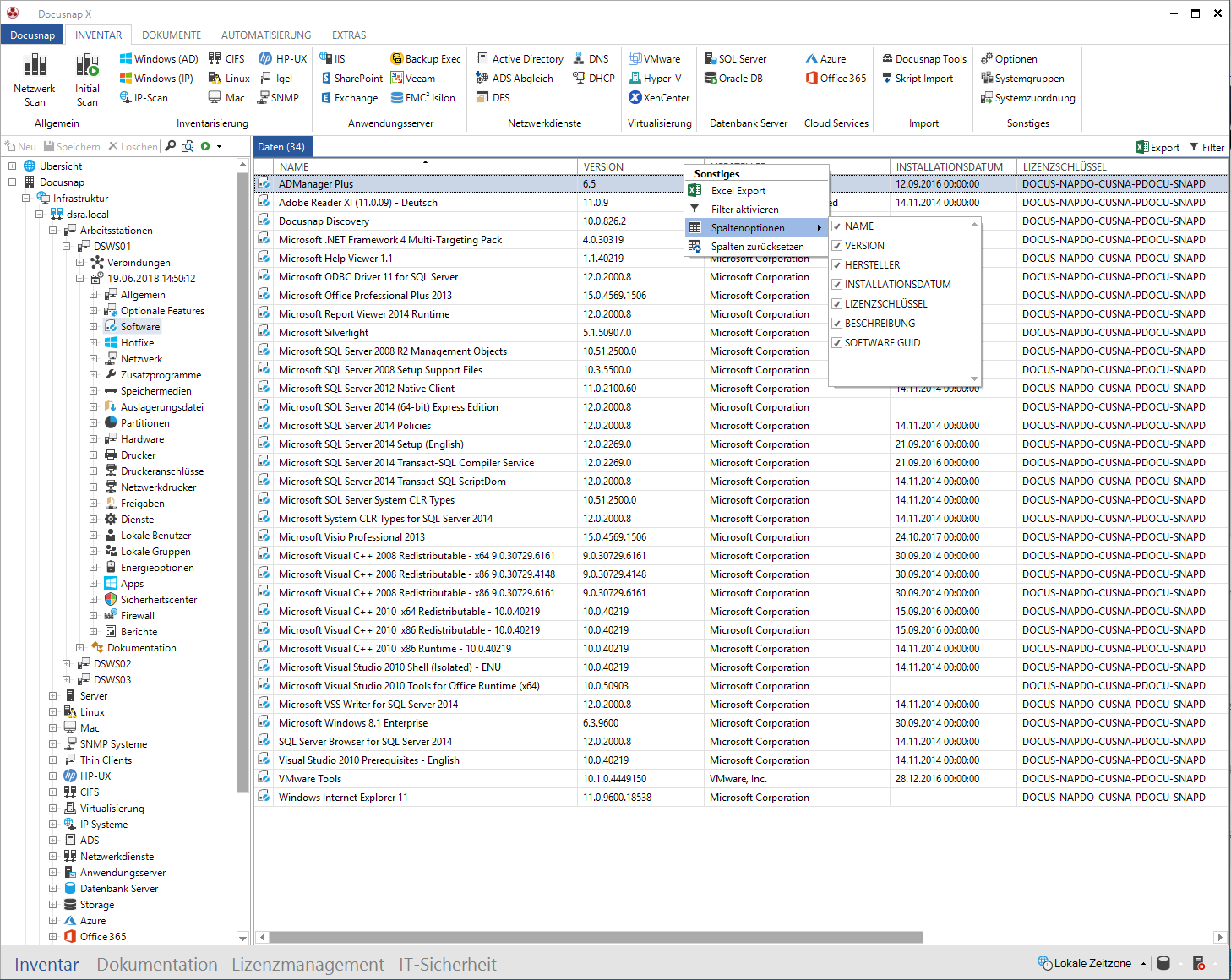
Task: Collapse the Infrastruktur tree node
Action: 26,199
